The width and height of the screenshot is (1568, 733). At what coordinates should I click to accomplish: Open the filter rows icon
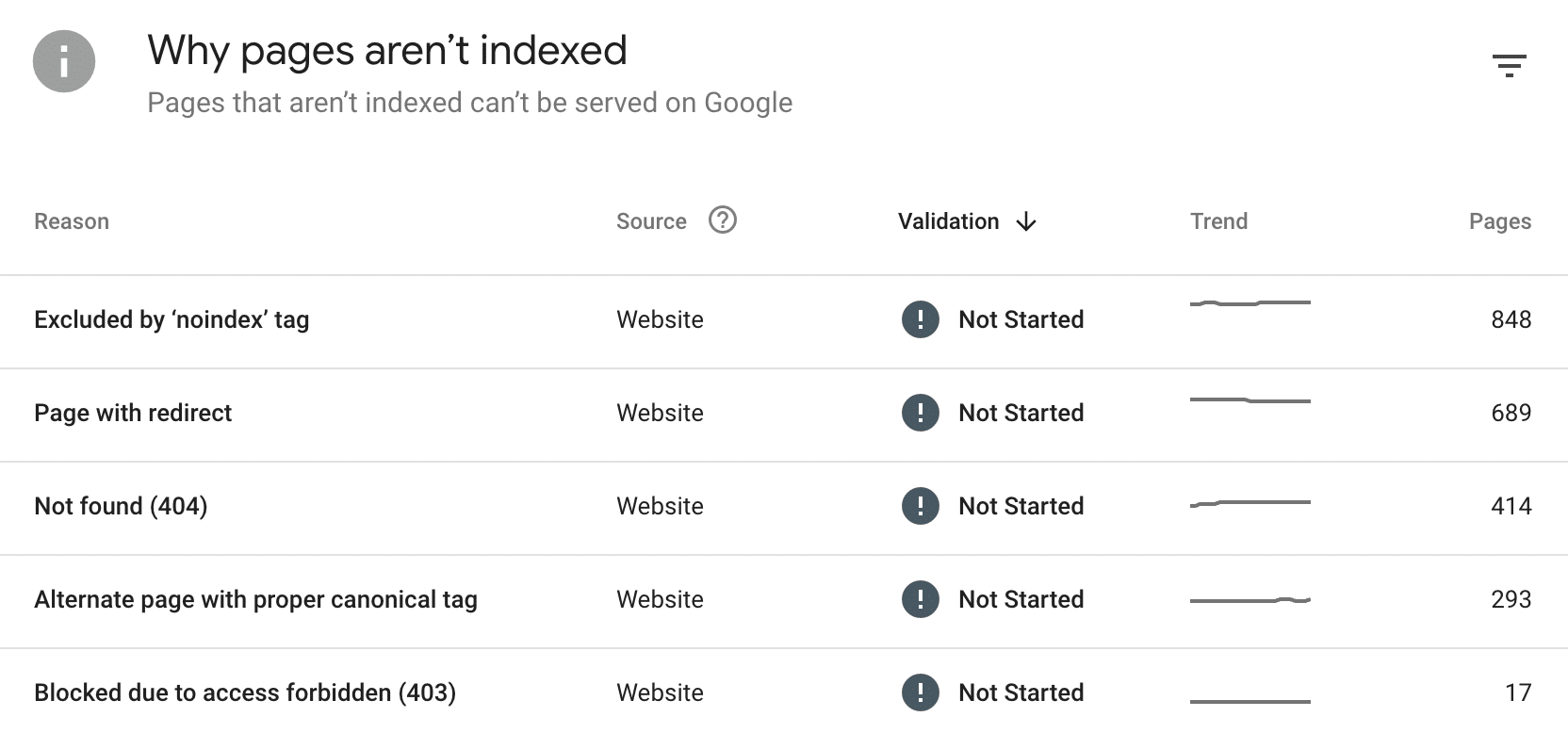(x=1509, y=65)
